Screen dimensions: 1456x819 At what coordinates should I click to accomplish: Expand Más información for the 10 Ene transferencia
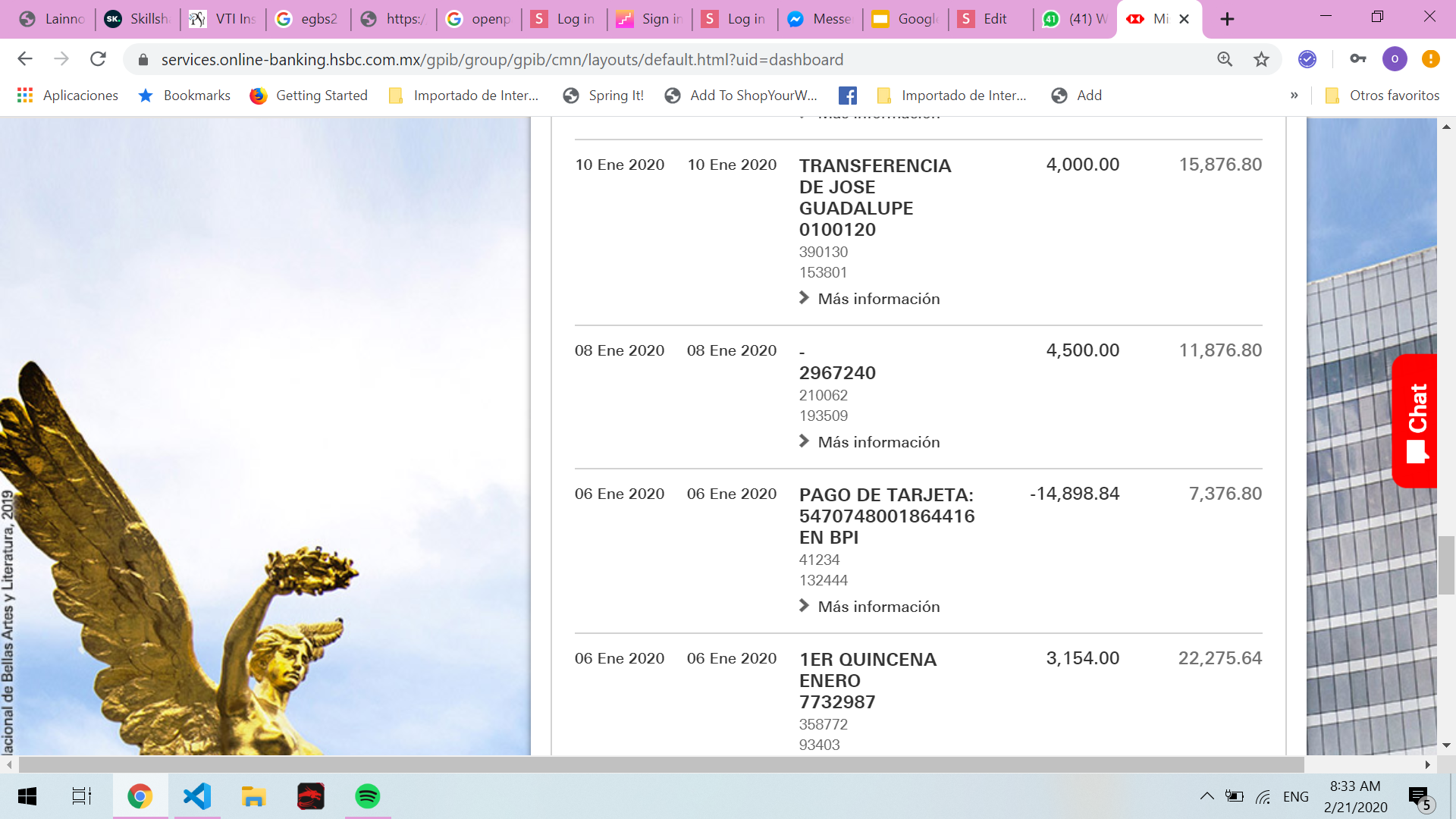[878, 299]
